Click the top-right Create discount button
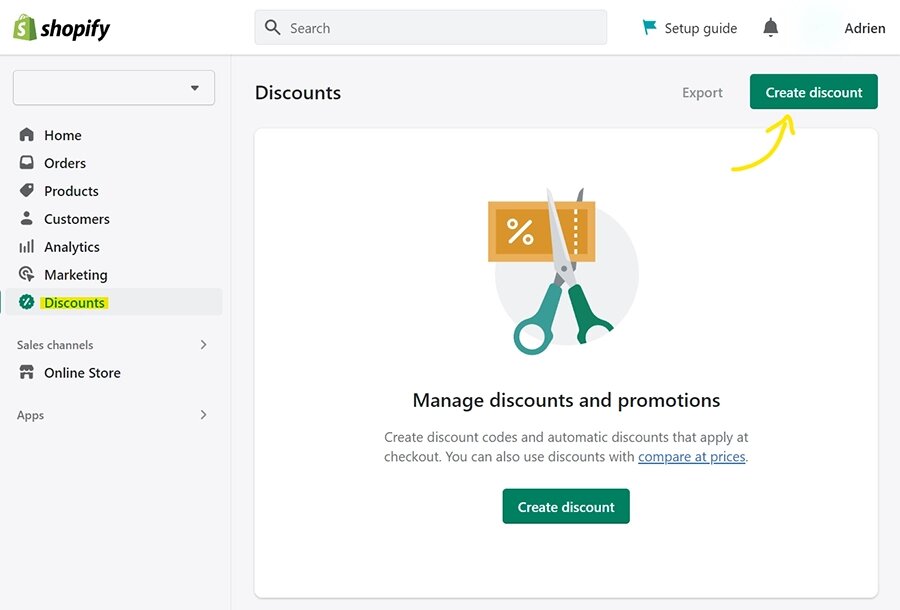This screenshot has height=610, width=900. tap(813, 92)
